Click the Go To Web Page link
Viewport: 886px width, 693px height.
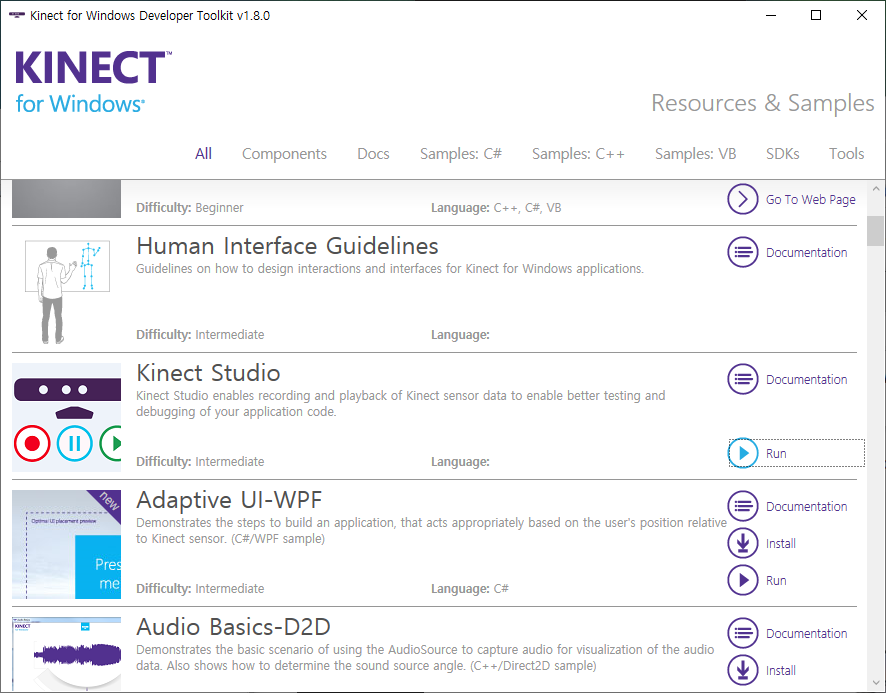(810, 200)
